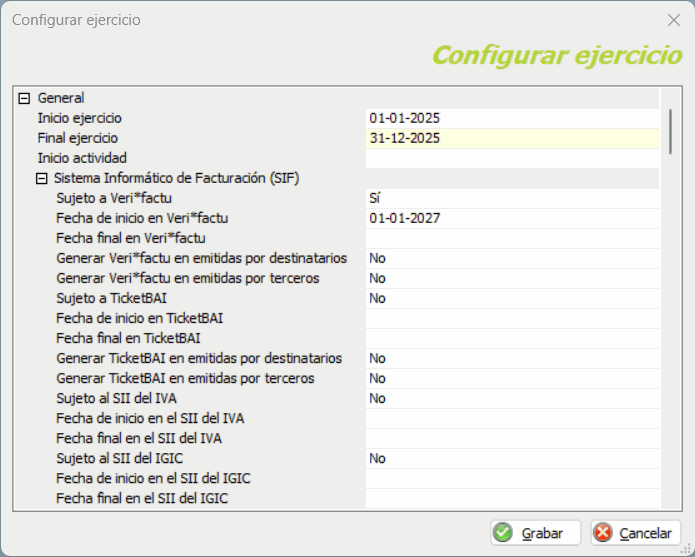This screenshot has width=695, height=557.
Task: Select the Sujeto al SII del IVA label
Action: [x=117, y=398]
